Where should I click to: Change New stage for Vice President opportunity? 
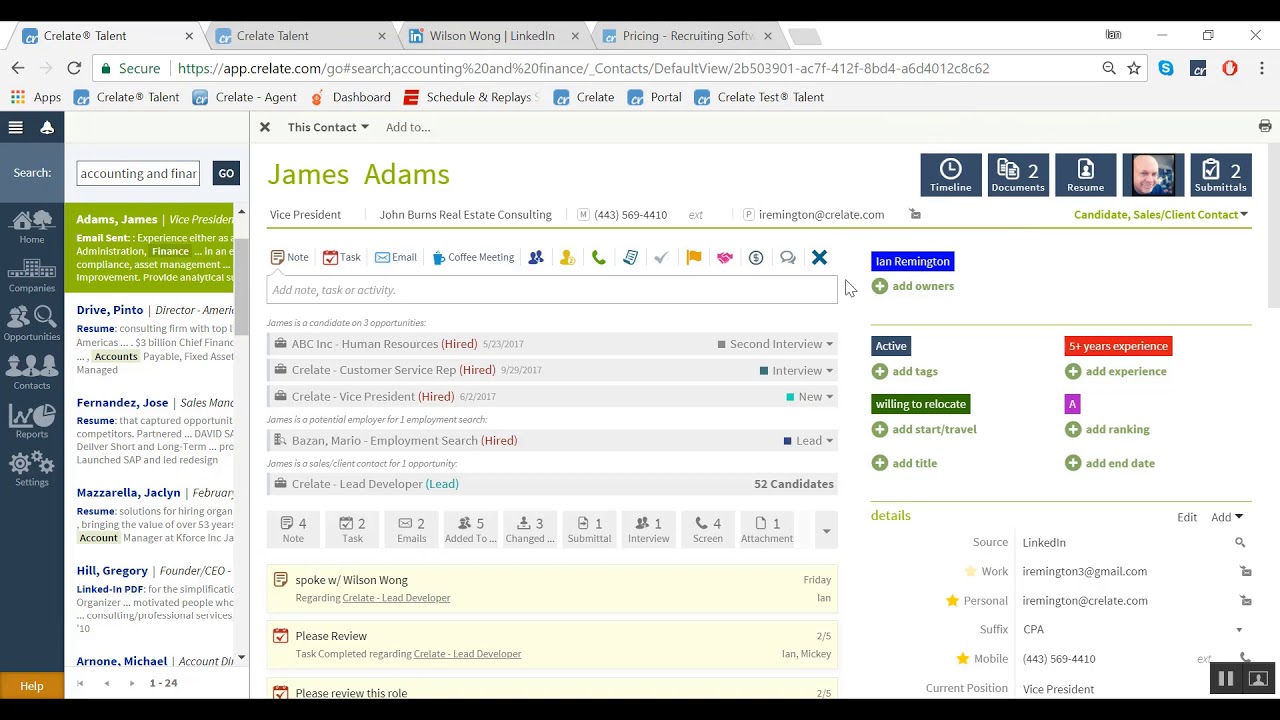pos(809,397)
